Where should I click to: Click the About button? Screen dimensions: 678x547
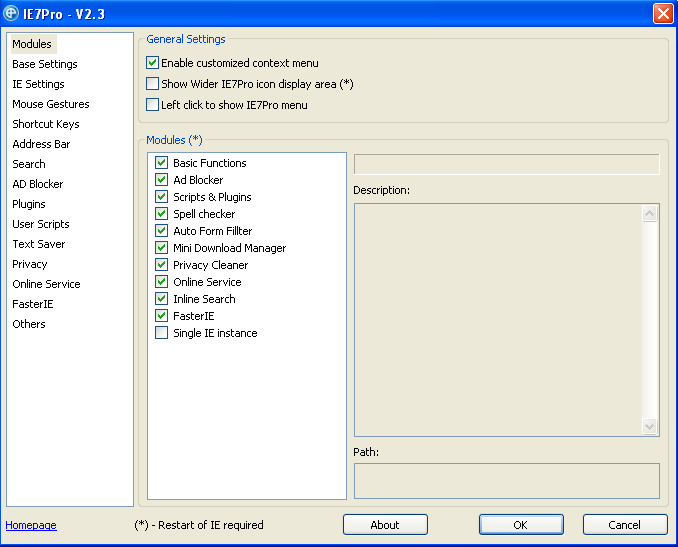tap(385, 525)
